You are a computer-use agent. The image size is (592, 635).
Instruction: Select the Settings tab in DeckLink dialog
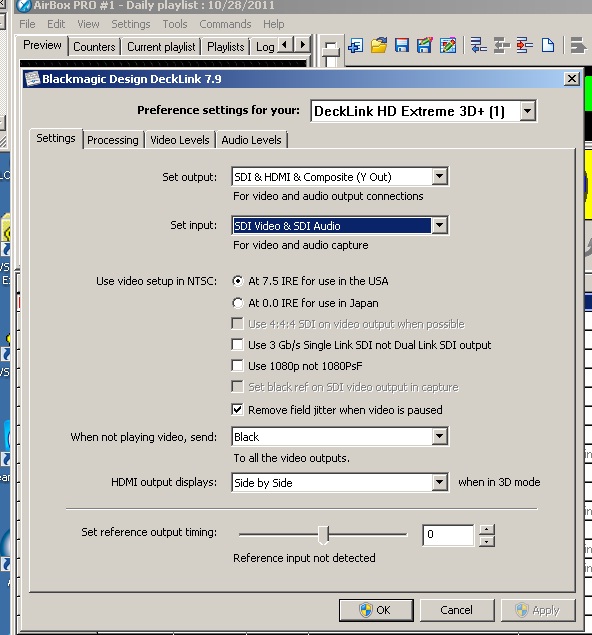[56, 139]
